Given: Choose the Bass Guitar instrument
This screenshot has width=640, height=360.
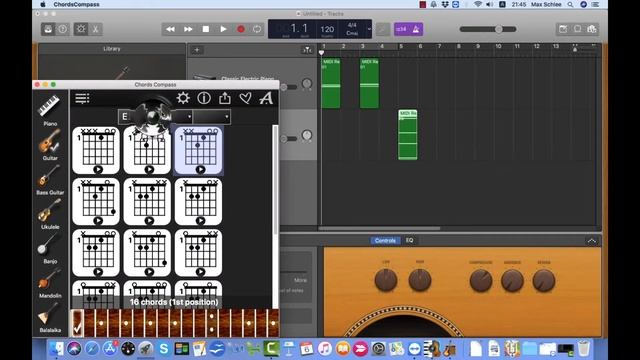Looking at the screenshot, I should 50,179.
